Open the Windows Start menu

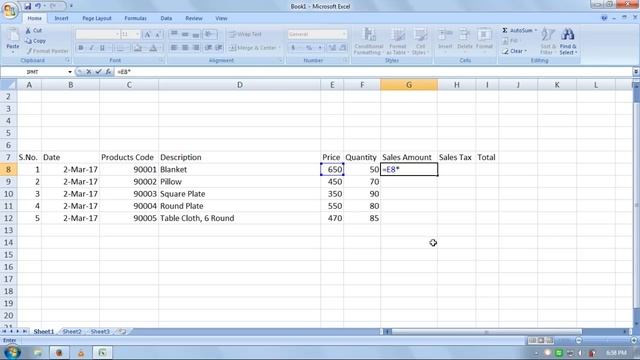(x=12, y=352)
